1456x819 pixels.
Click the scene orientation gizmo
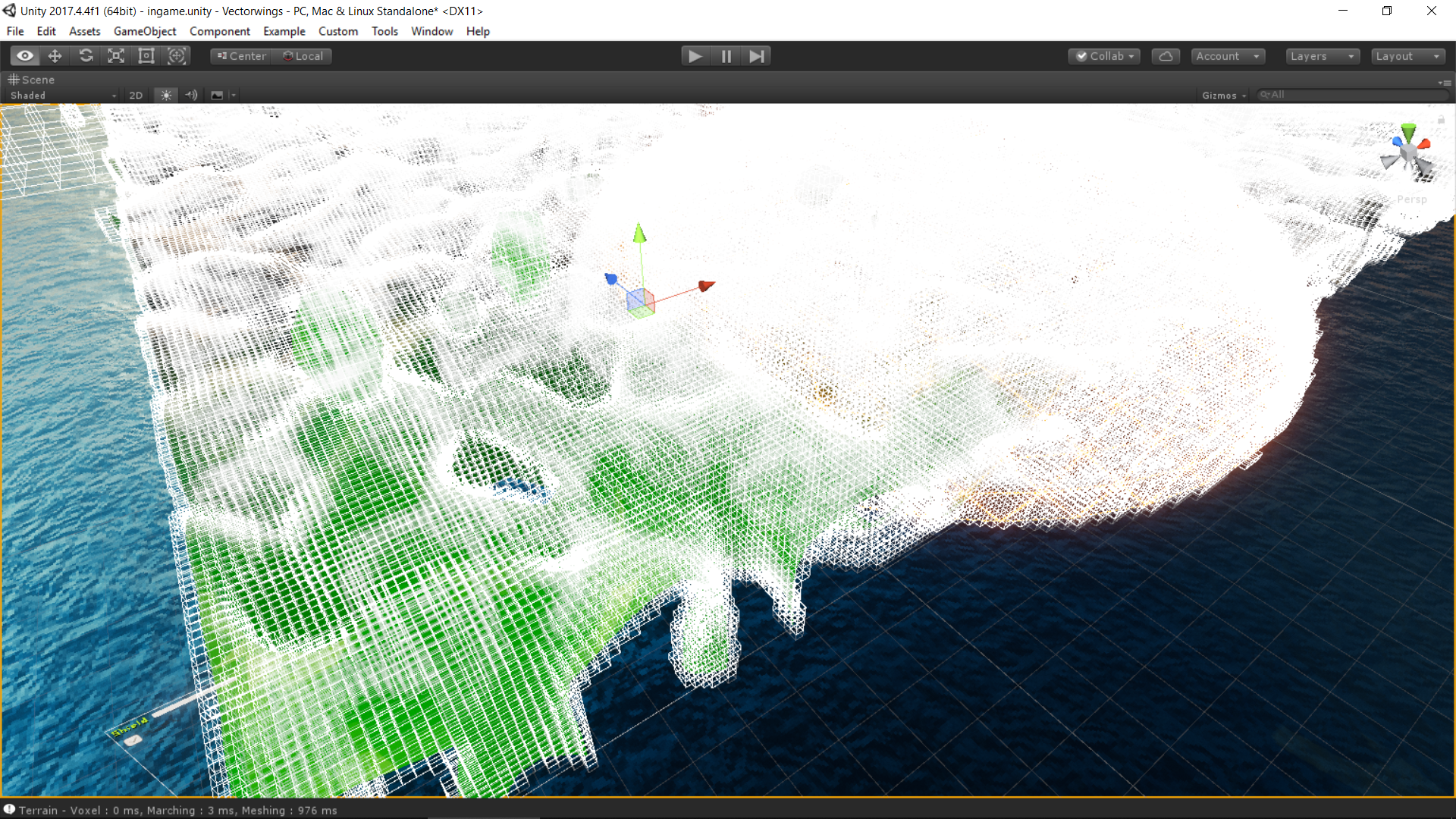click(1408, 154)
